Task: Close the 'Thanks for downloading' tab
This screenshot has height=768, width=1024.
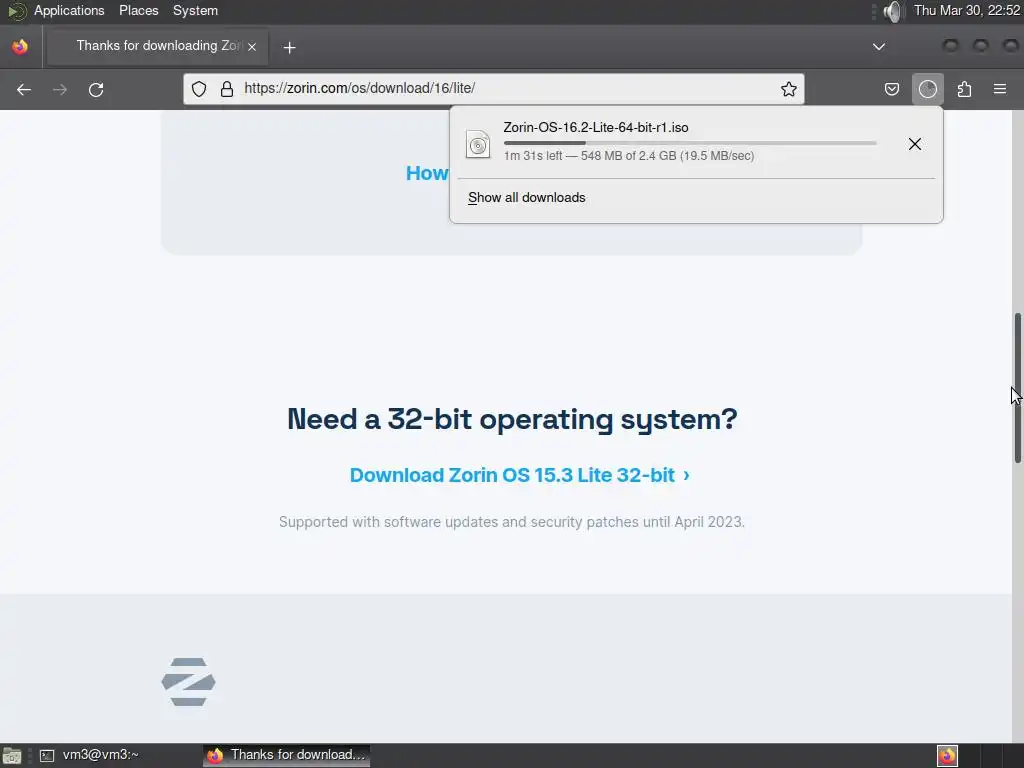Action: point(252,47)
